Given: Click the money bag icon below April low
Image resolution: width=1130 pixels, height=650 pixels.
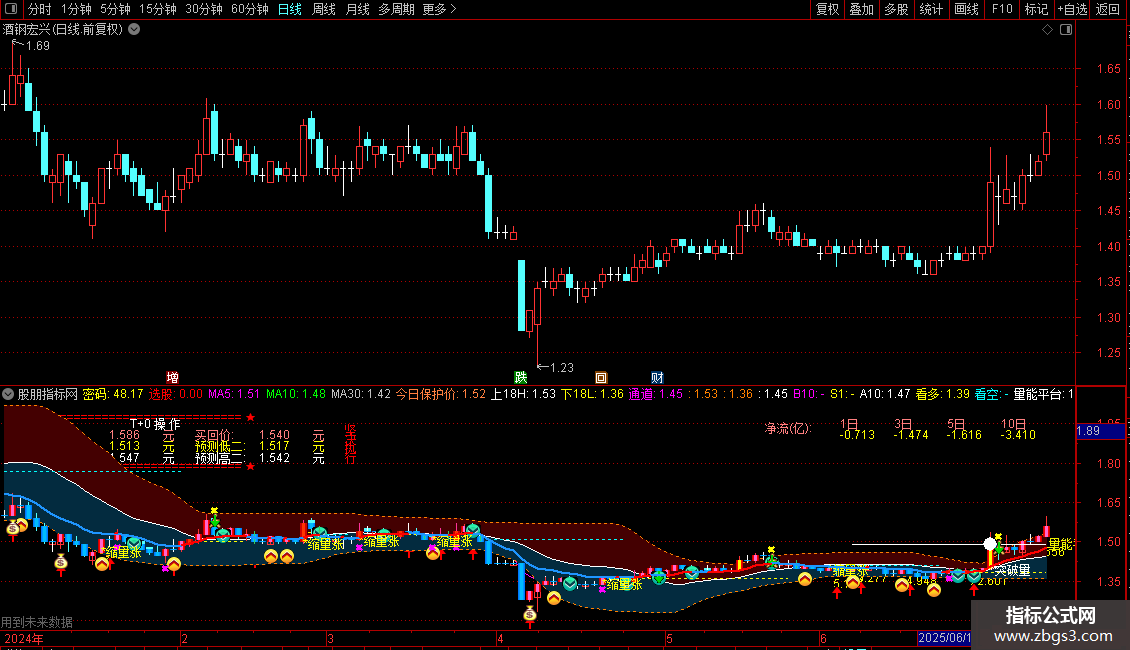Looking at the screenshot, I should pyautogui.click(x=530, y=615).
